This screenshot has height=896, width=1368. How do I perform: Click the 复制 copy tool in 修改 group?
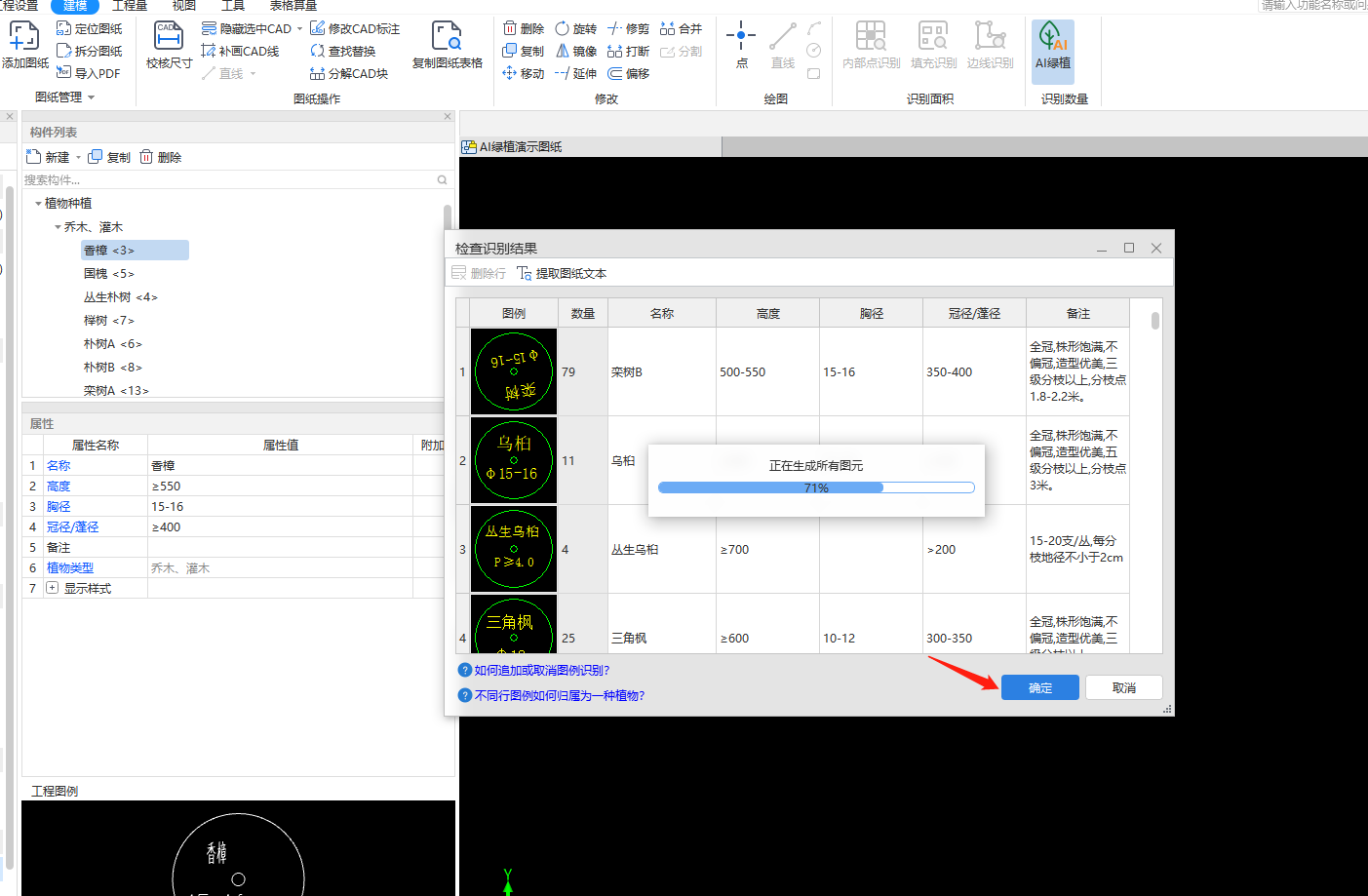[x=524, y=51]
